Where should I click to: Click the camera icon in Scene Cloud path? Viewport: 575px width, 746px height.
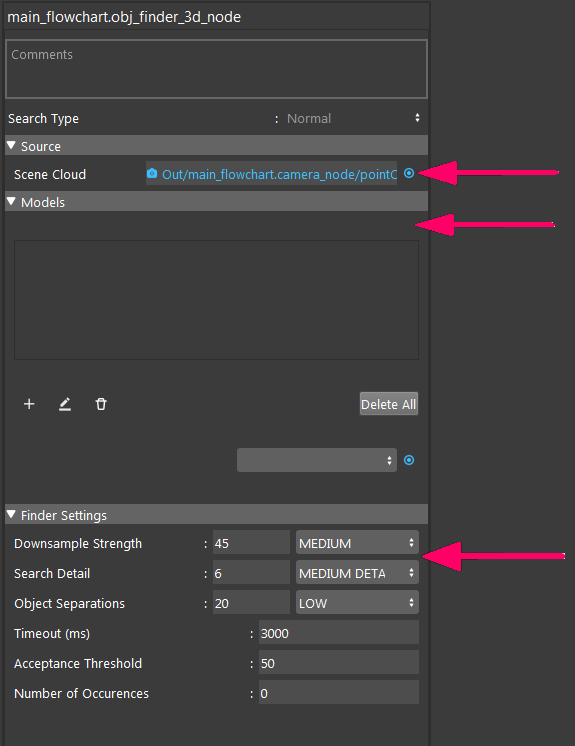coord(152,174)
